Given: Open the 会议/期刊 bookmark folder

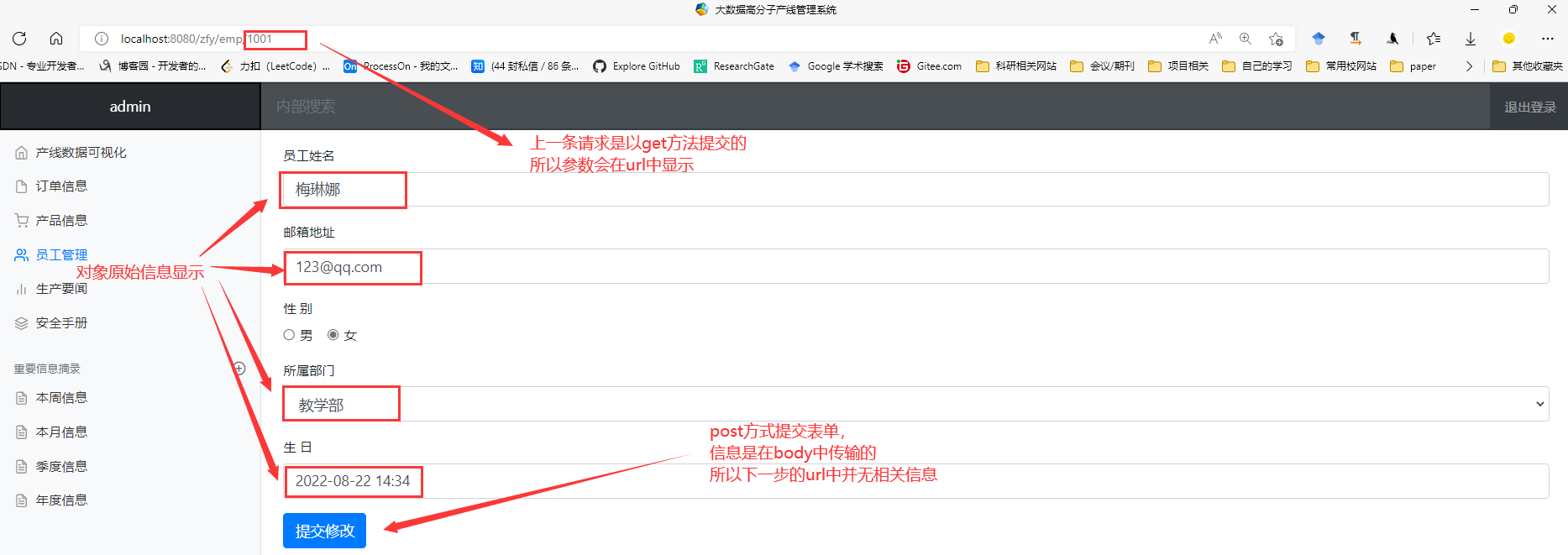Looking at the screenshot, I should (1102, 66).
